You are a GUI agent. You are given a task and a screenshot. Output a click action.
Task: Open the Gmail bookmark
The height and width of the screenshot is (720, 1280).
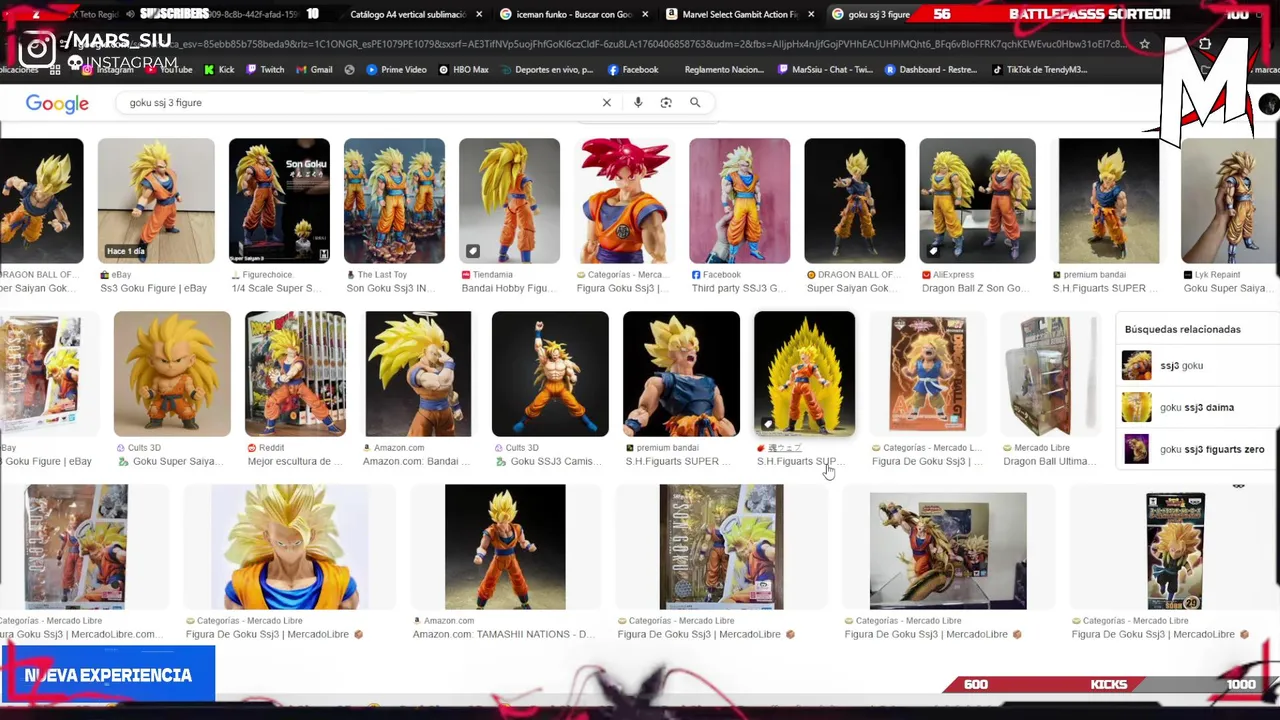314,70
